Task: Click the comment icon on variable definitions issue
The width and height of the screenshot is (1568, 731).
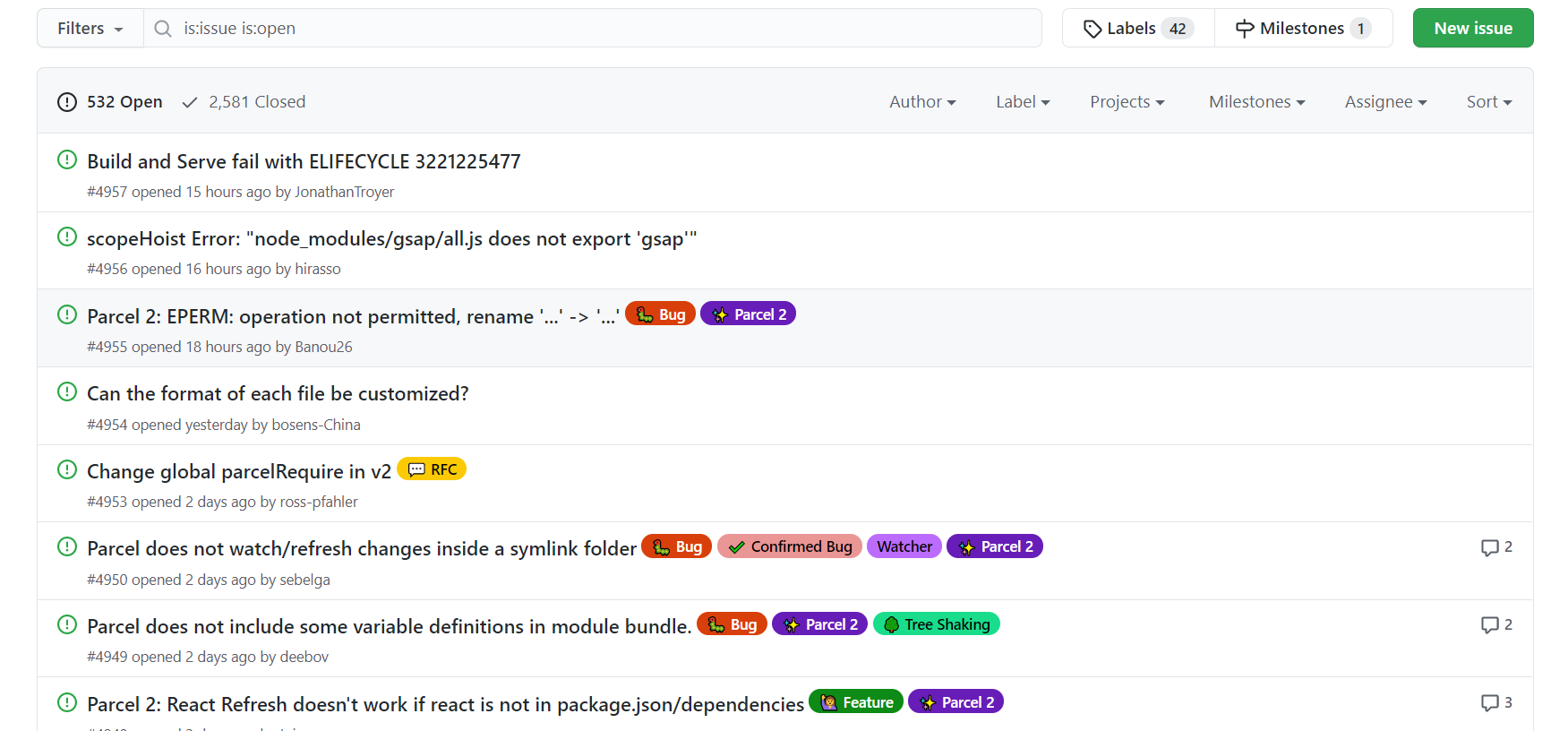Action: coord(1489,625)
